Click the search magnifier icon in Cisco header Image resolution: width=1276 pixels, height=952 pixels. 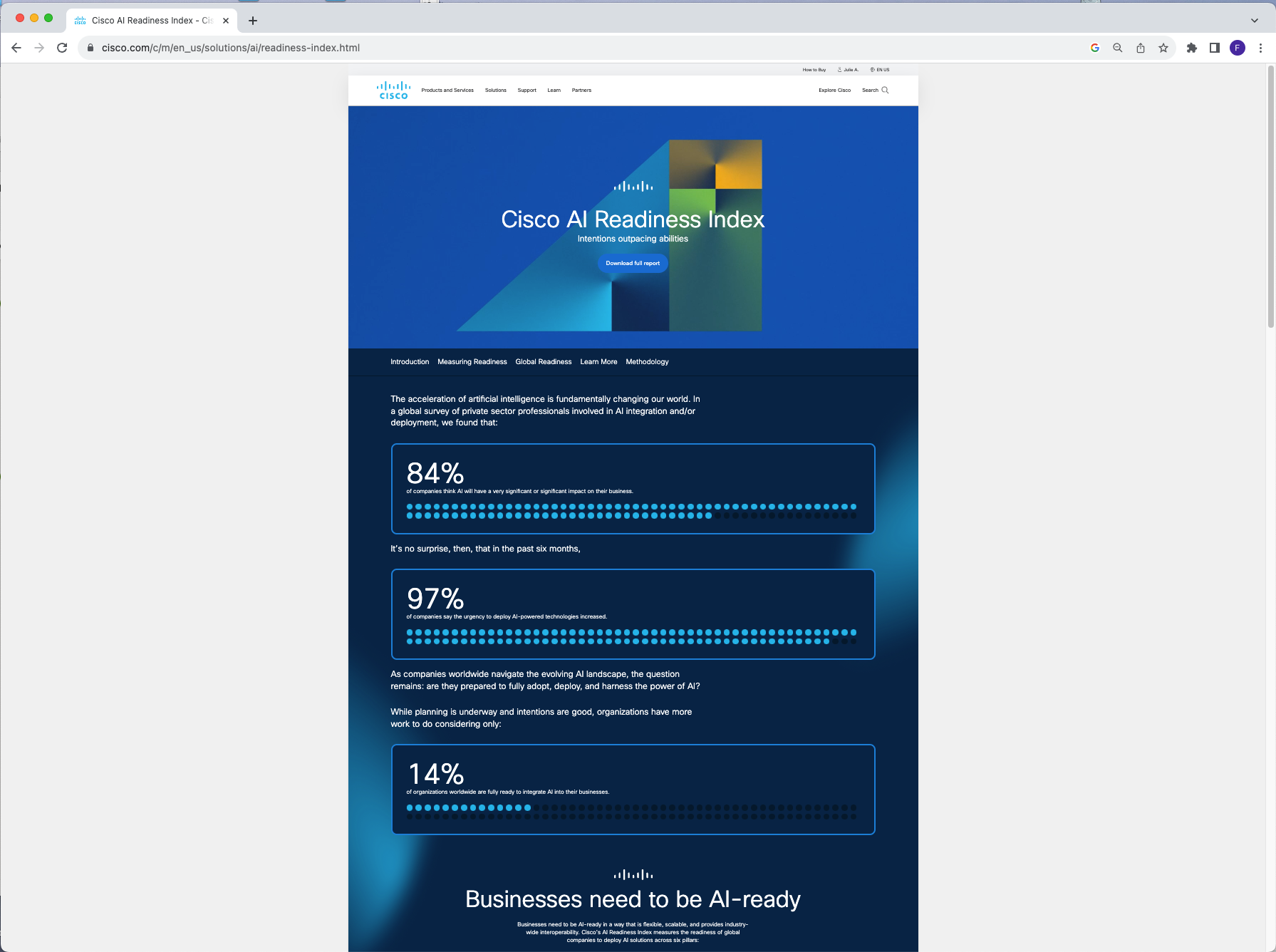pyautogui.click(x=885, y=90)
